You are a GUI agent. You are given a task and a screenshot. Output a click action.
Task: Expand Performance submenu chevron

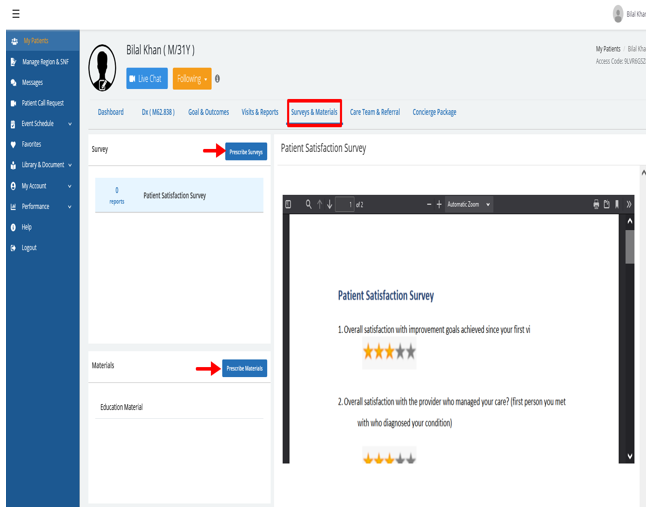70,206
